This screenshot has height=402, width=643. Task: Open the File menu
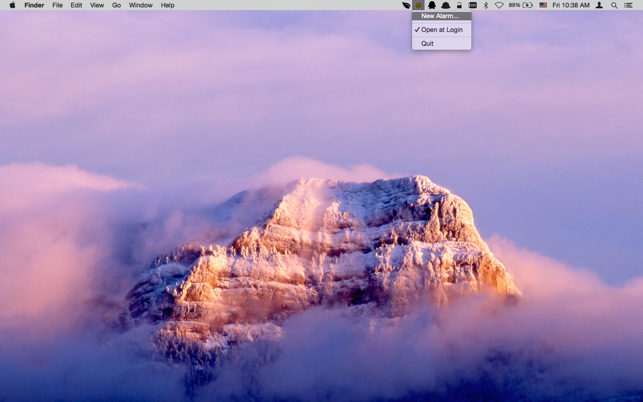pyautogui.click(x=57, y=5)
